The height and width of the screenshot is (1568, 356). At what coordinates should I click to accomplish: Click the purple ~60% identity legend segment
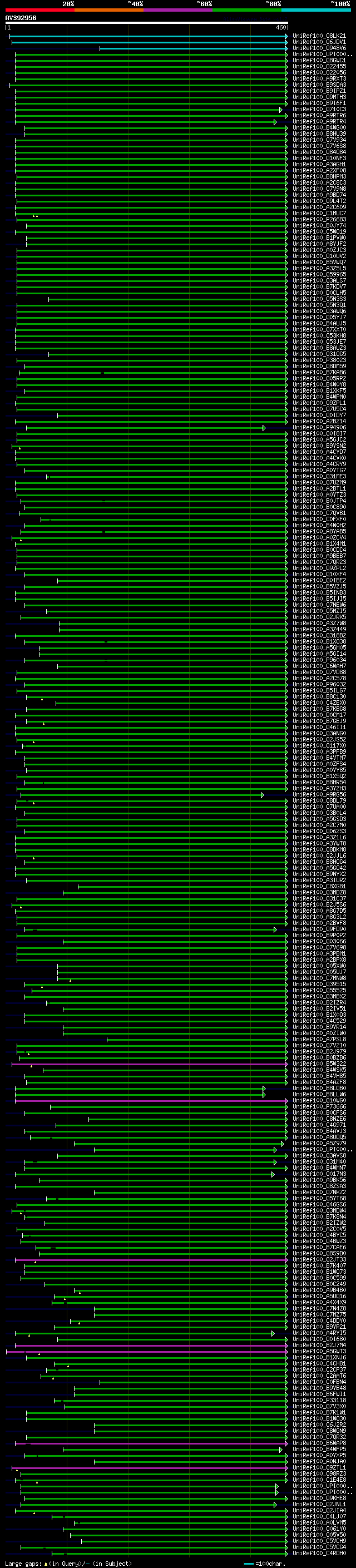(x=179, y=10)
